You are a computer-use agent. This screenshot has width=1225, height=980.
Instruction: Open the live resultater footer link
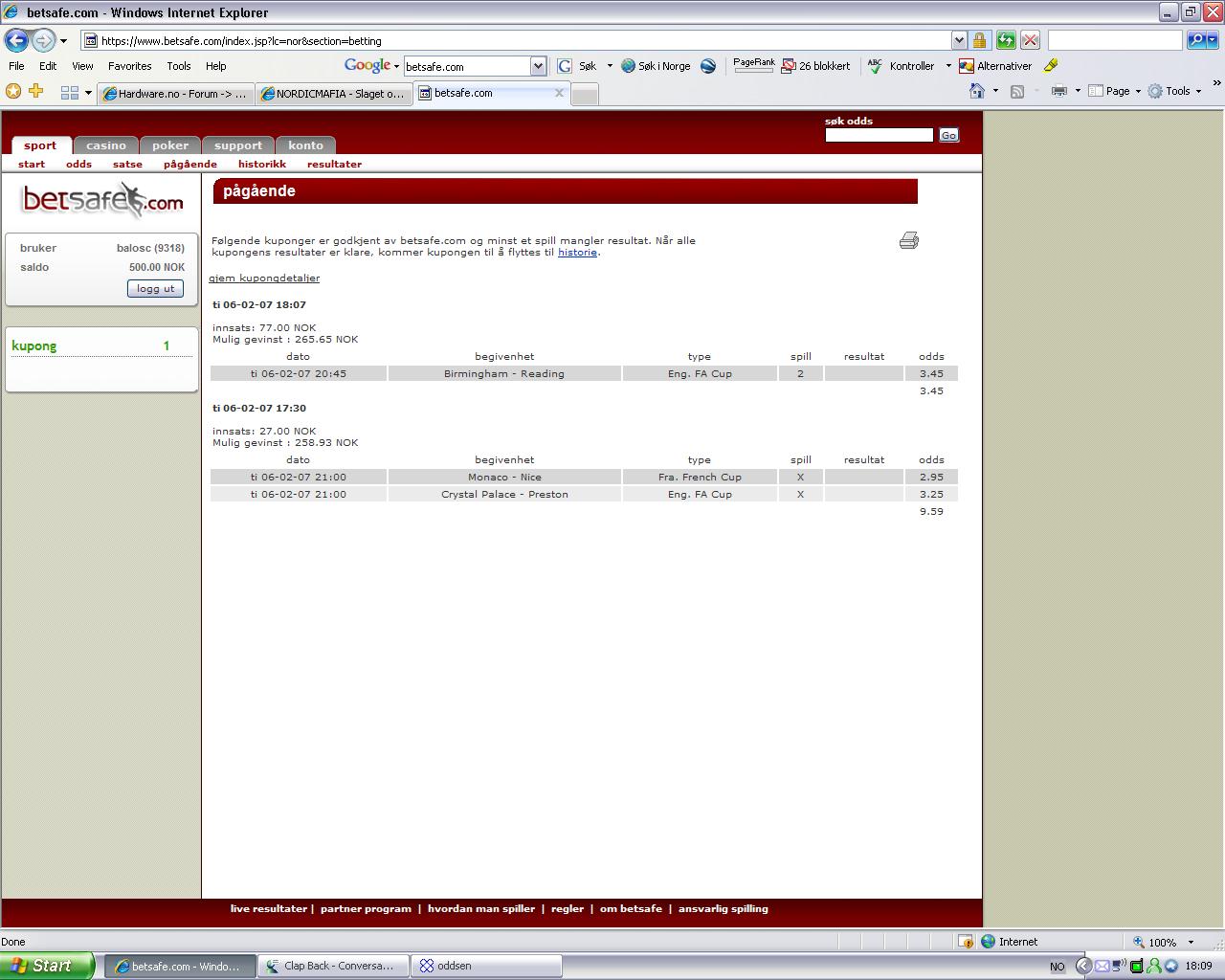coord(269,909)
